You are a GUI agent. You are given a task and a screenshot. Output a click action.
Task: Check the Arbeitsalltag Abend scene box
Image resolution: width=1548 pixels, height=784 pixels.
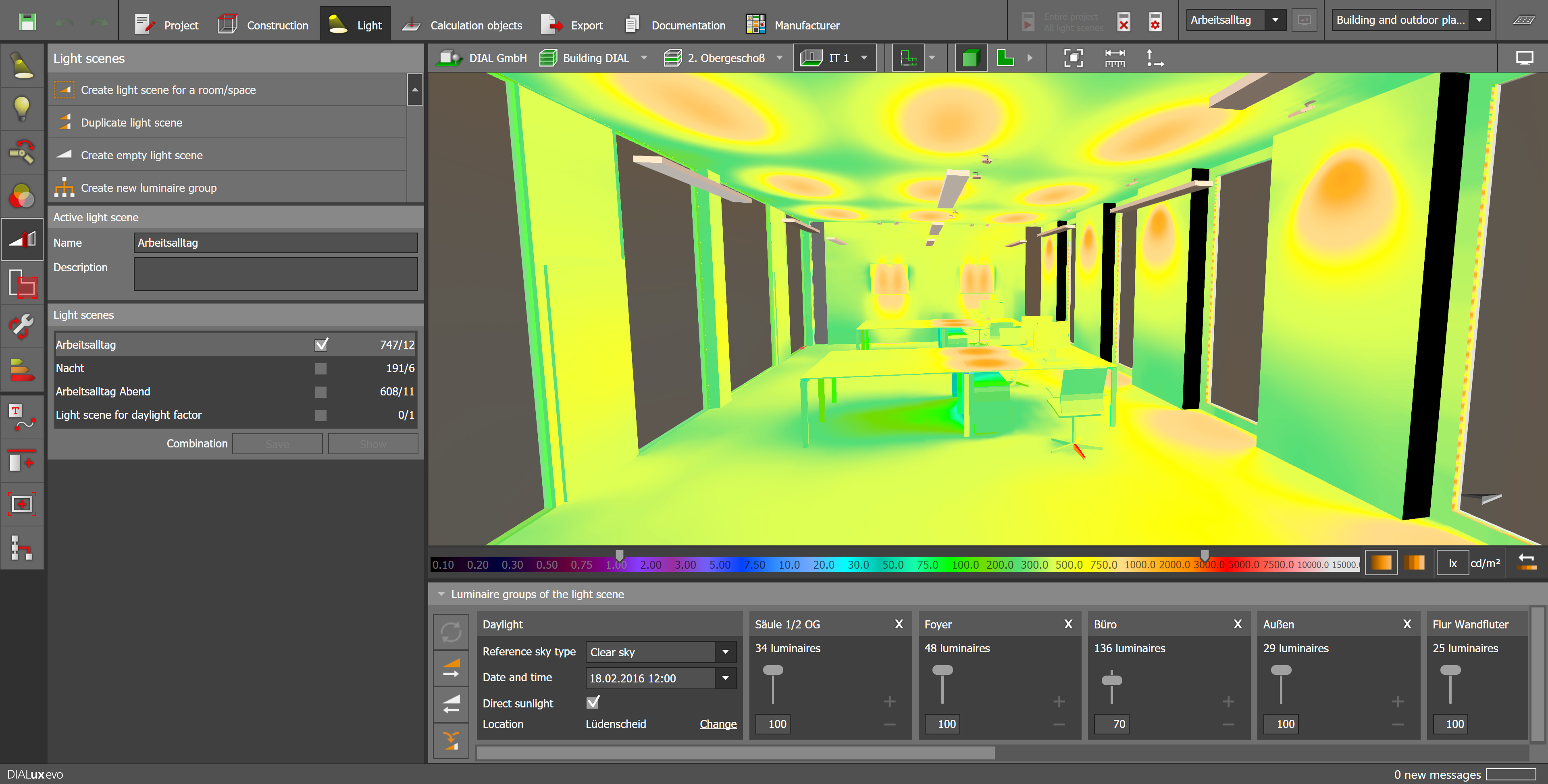coord(321,392)
